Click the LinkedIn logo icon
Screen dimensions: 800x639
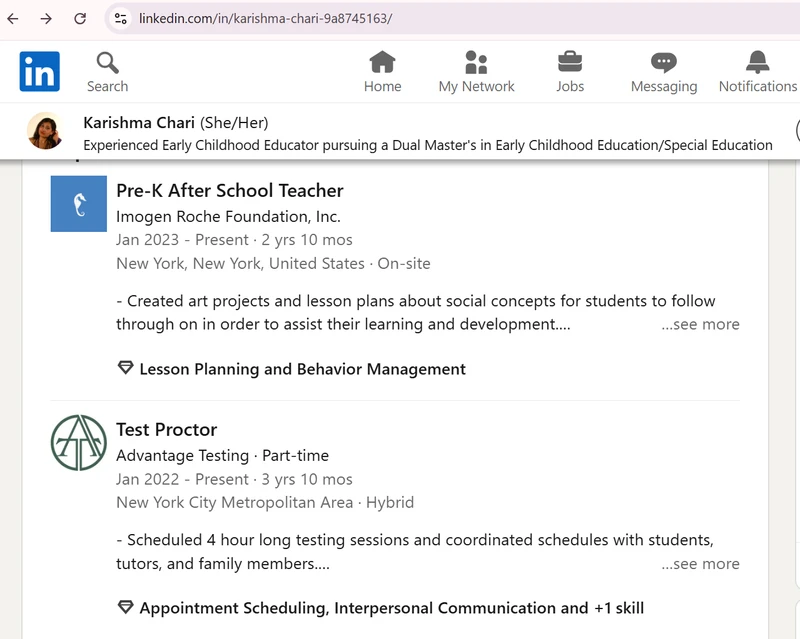click(40, 72)
